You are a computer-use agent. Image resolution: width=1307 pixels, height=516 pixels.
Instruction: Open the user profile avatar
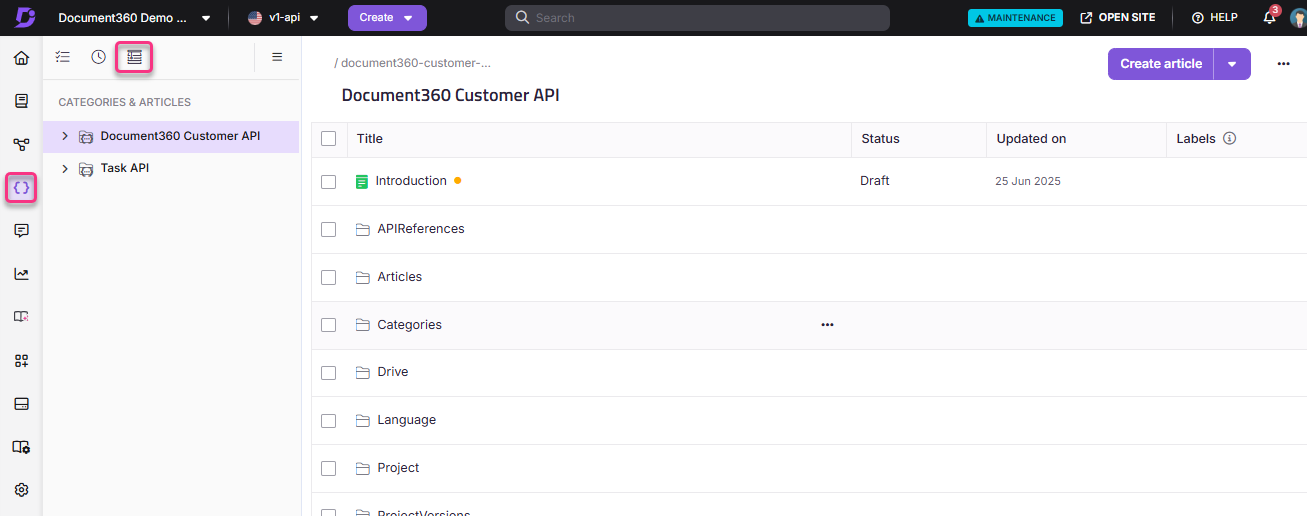point(1298,18)
